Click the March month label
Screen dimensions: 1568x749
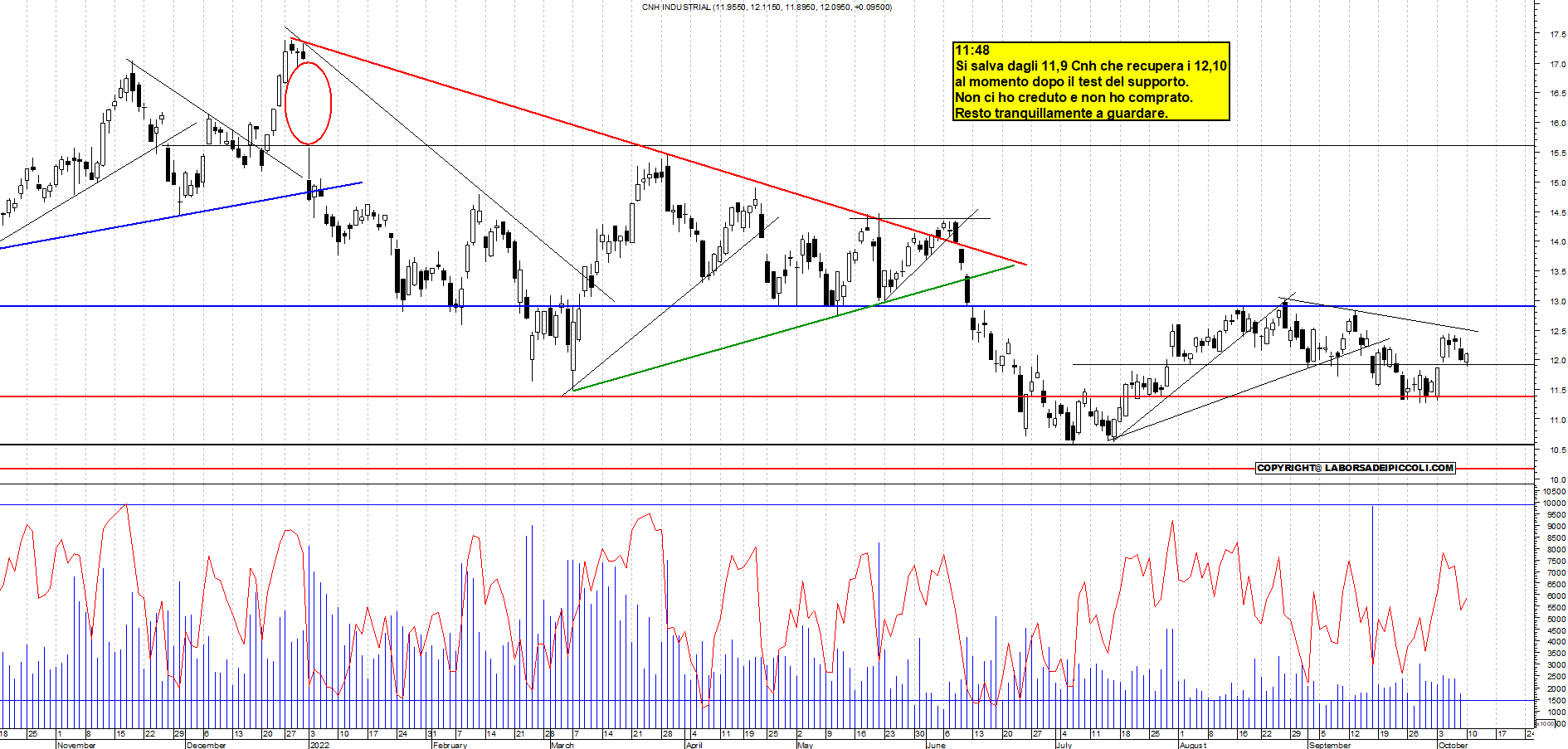point(562,745)
